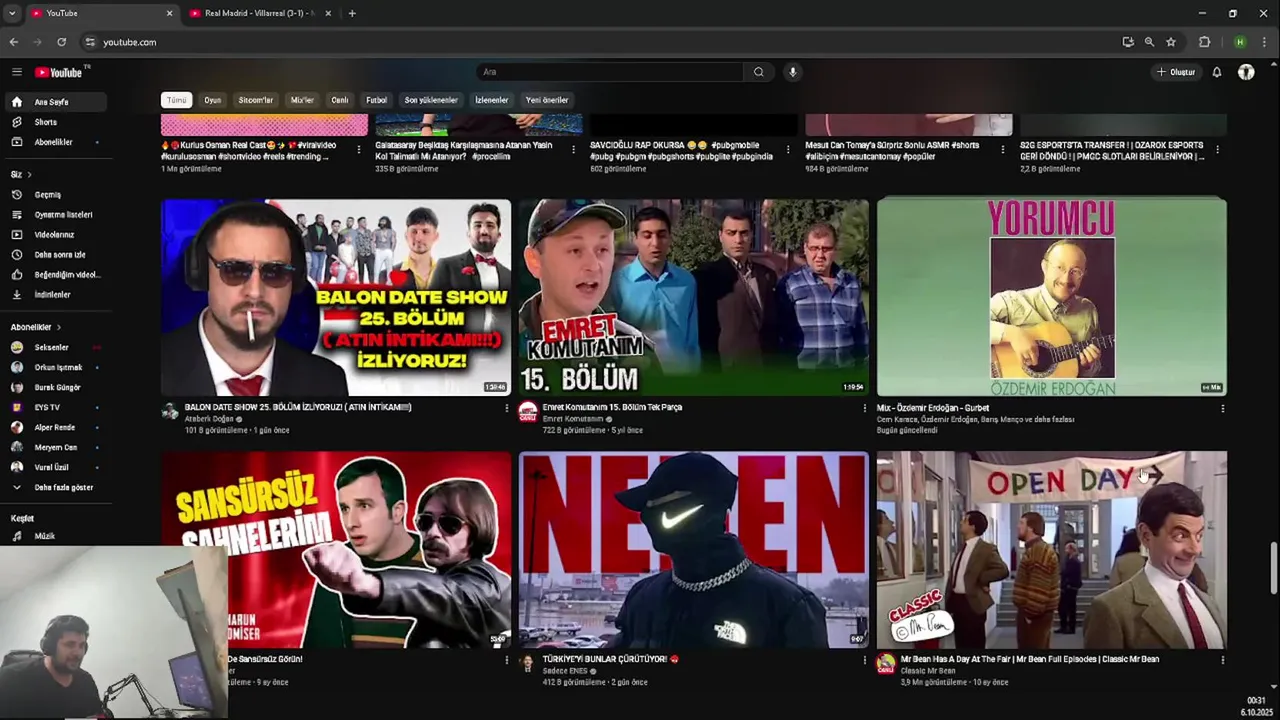Screen dimensions: 1280x720
Task: Open options menu for Balon Date Show video
Action: pos(506,408)
